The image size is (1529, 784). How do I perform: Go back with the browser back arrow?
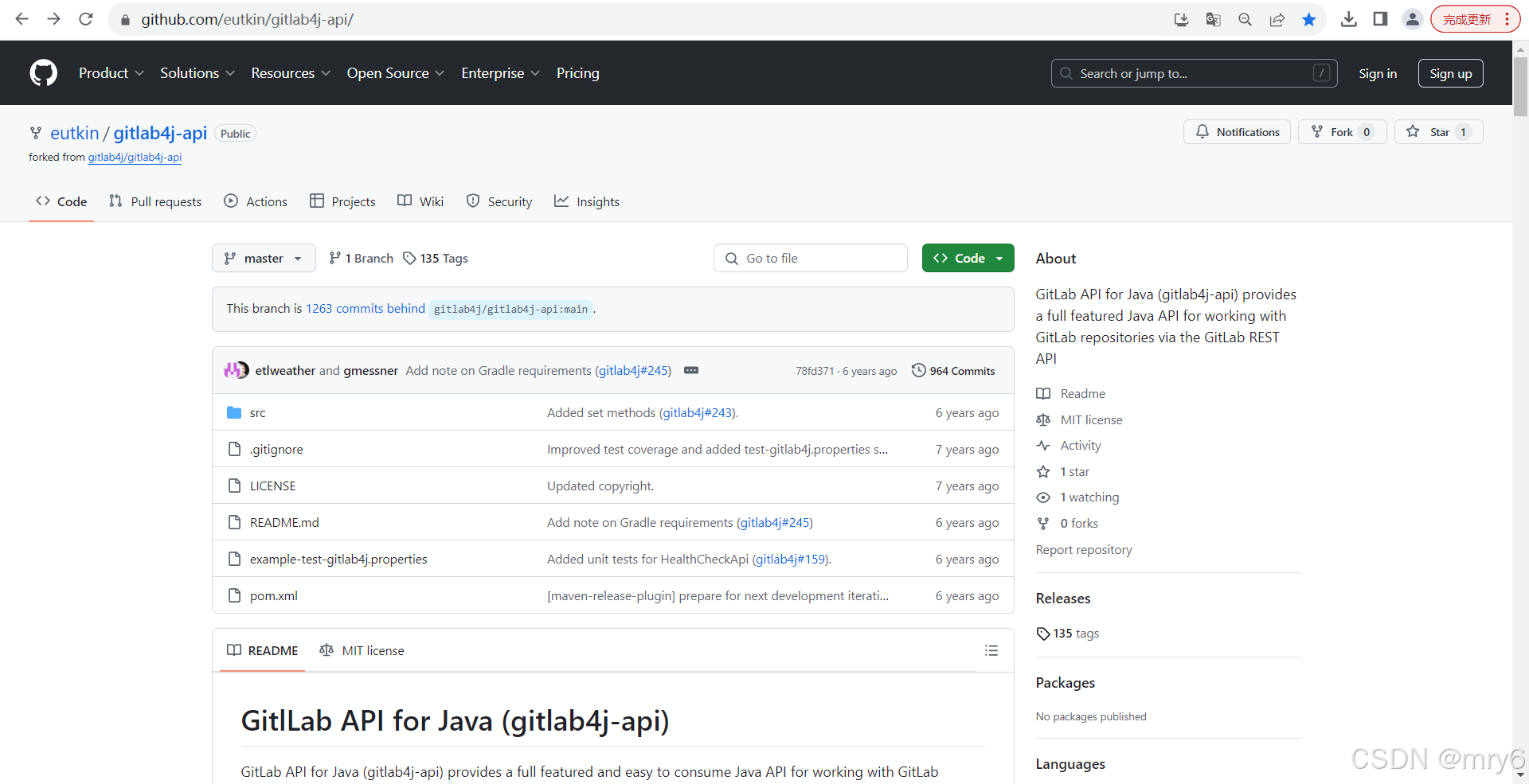tap(22, 19)
